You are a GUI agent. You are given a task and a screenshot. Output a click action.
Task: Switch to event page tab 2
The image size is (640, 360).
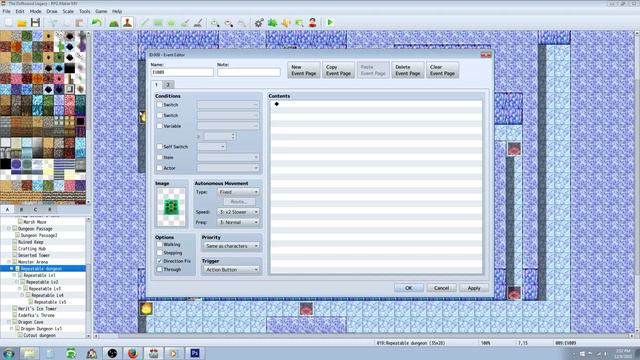pos(168,84)
